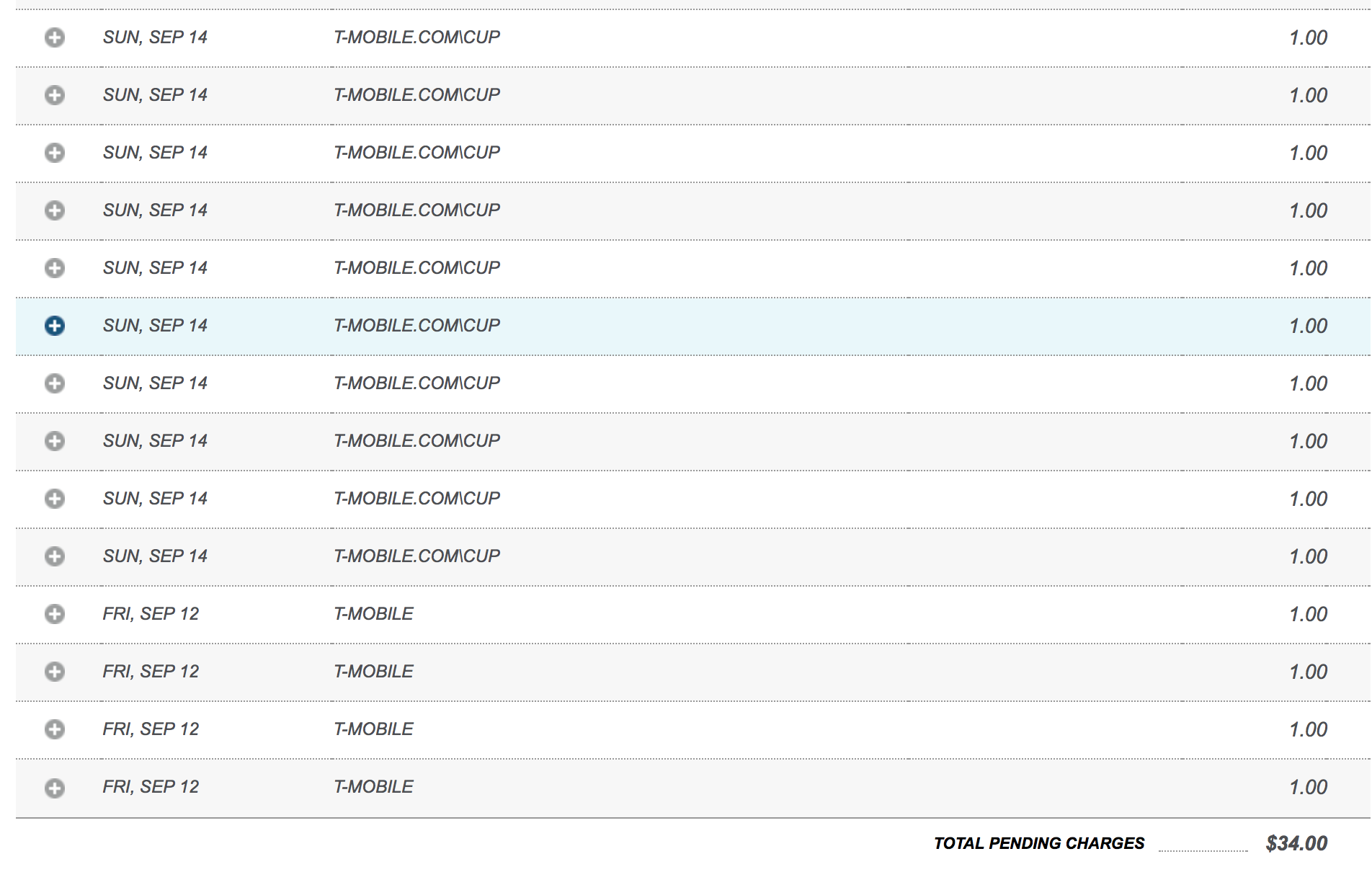This screenshot has width=1372, height=872.
Task: Expand the last Sun, Sep 14 transaction
Action: pyautogui.click(x=55, y=556)
